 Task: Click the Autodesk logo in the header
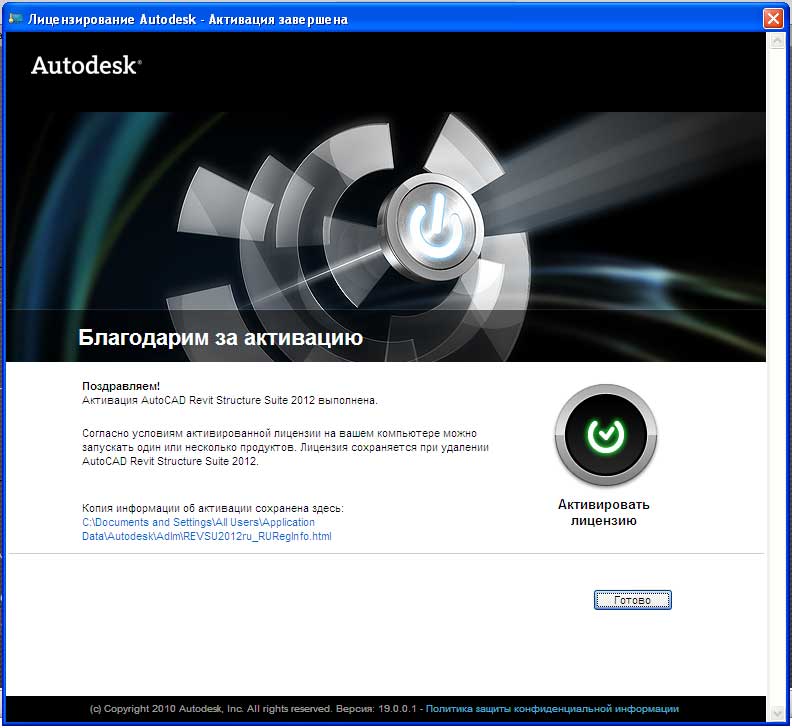pyautogui.click(x=86, y=66)
